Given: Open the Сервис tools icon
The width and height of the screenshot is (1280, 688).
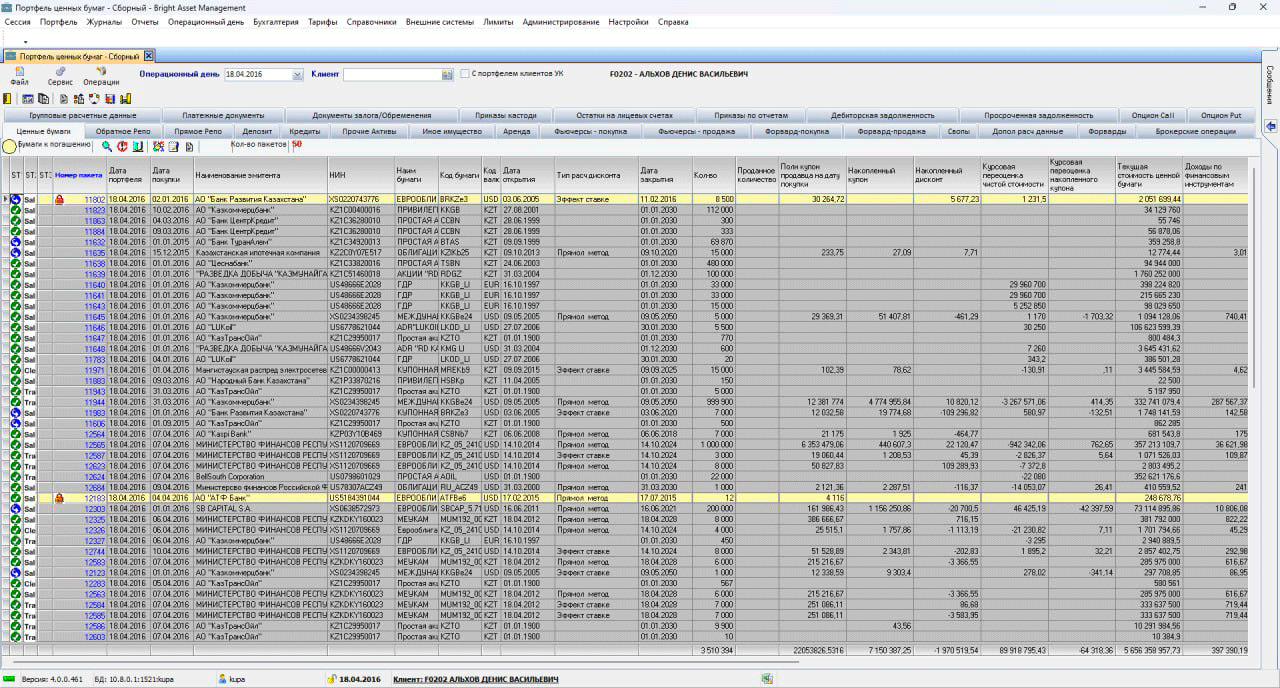Looking at the screenshot, I should tap(60, 73).
